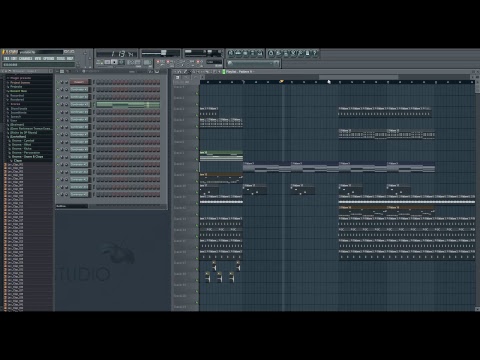Click the song position slider
This screenshot has height=360, width=480.
[x=161, y=53]
